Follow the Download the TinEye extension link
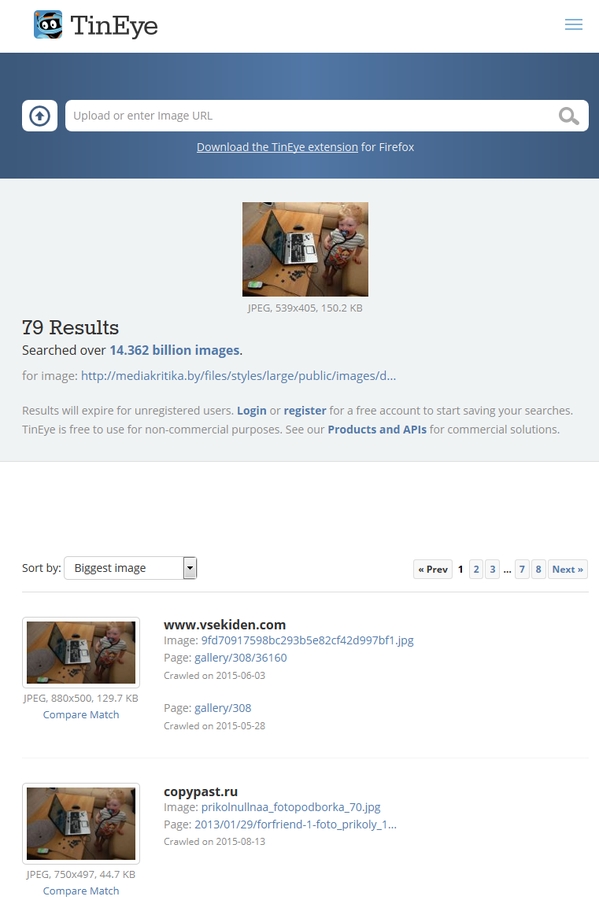Image resolution: width=599 pixels, height=900 pixels. click(277, 147)
